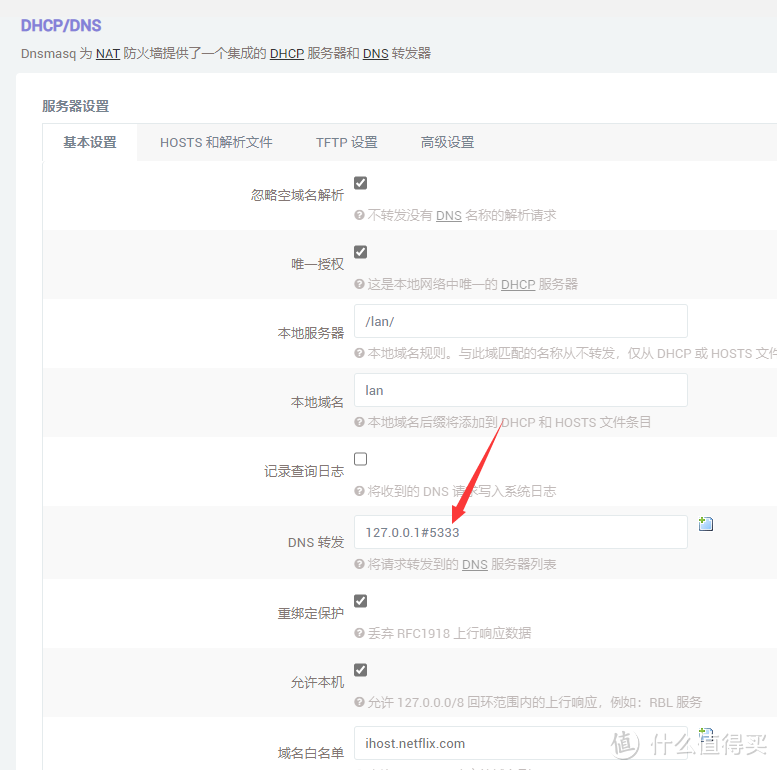The width and height of the screenshot is (777, 770).
Task: Switch to HOSTS 和解析文件 tab
Action: [x=216, y=142]
